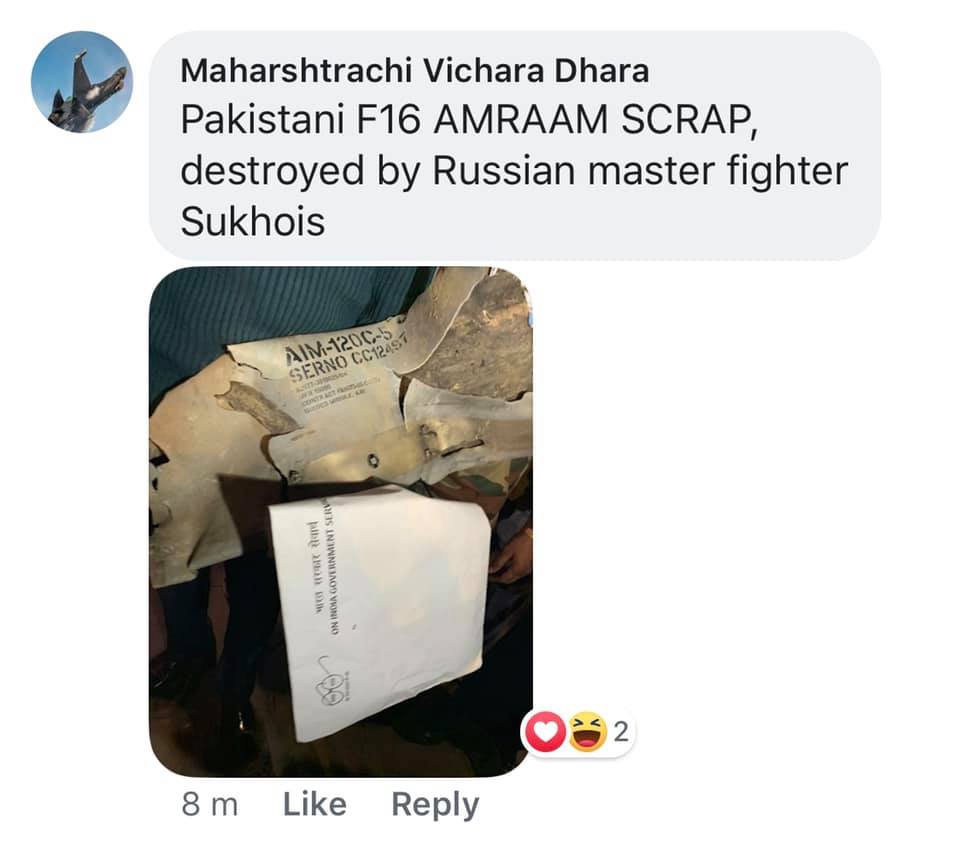The height and width of the screenshot is (846, 960).
Task: Click the laughing haha reaction icon
Action: (587, 732)
